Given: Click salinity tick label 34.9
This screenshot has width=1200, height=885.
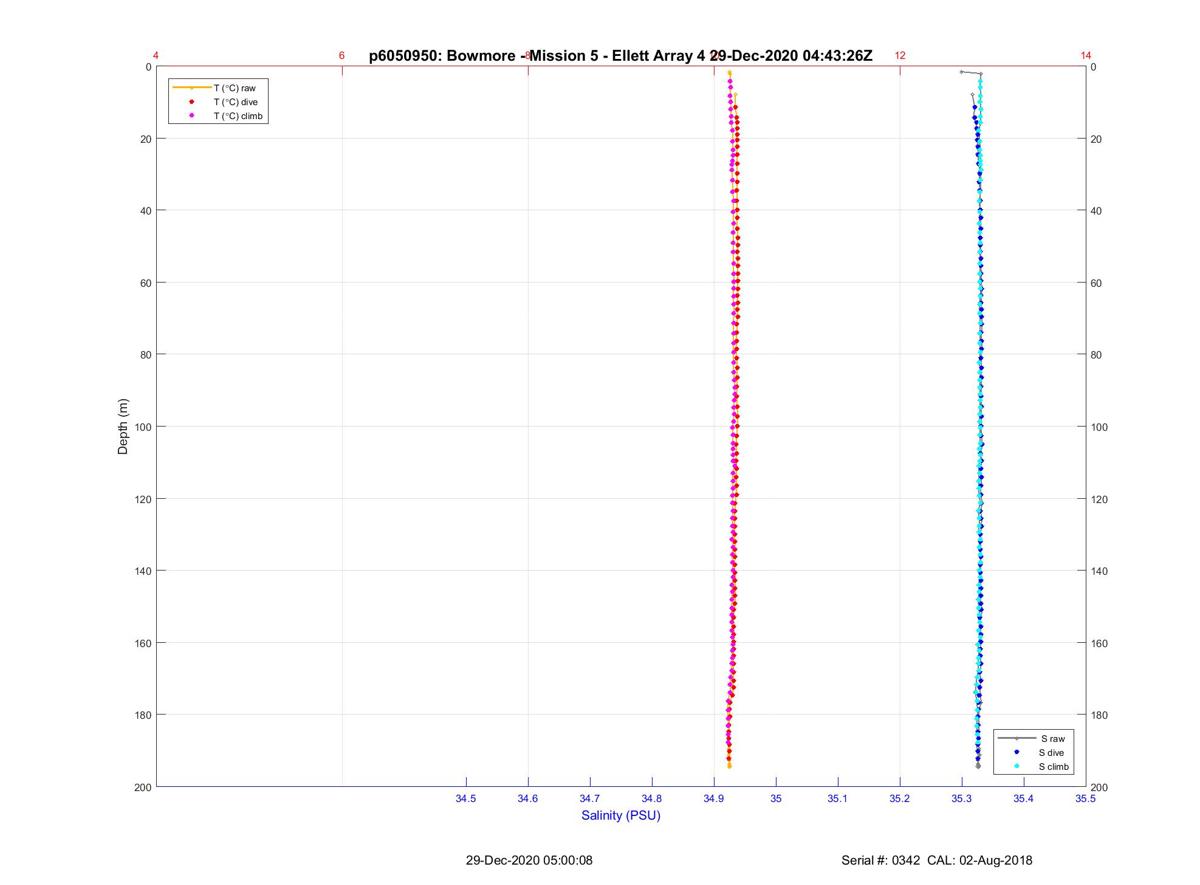Looking at the screenshot, I should pos(714,798).
